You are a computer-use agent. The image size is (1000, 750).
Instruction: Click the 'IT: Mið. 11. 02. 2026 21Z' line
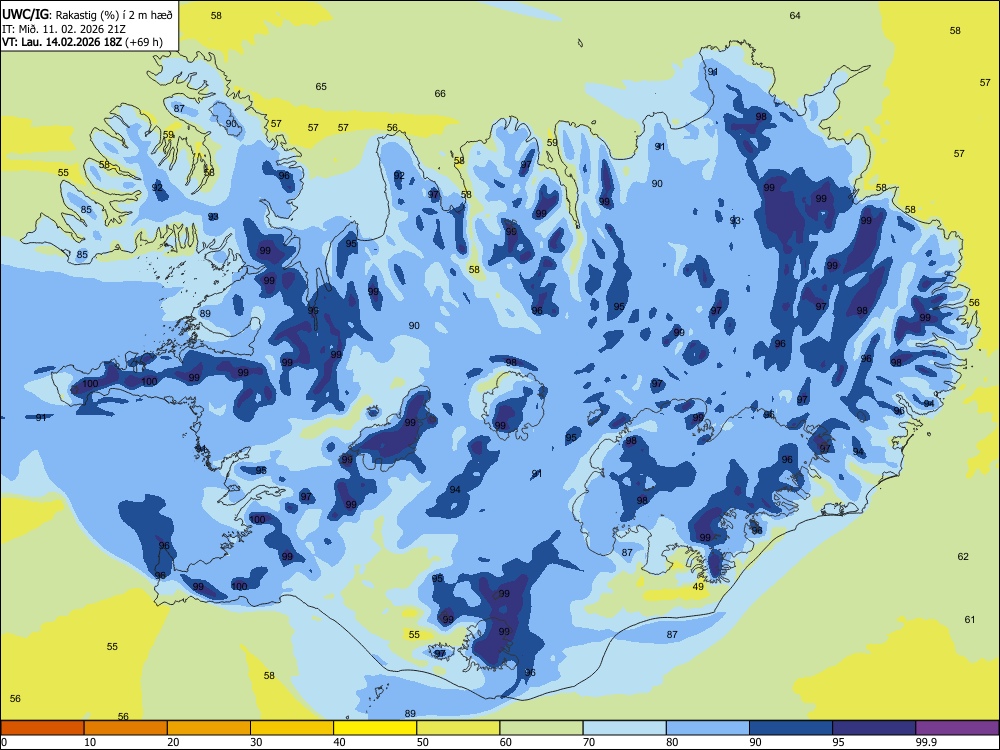[x=63, y=29]
